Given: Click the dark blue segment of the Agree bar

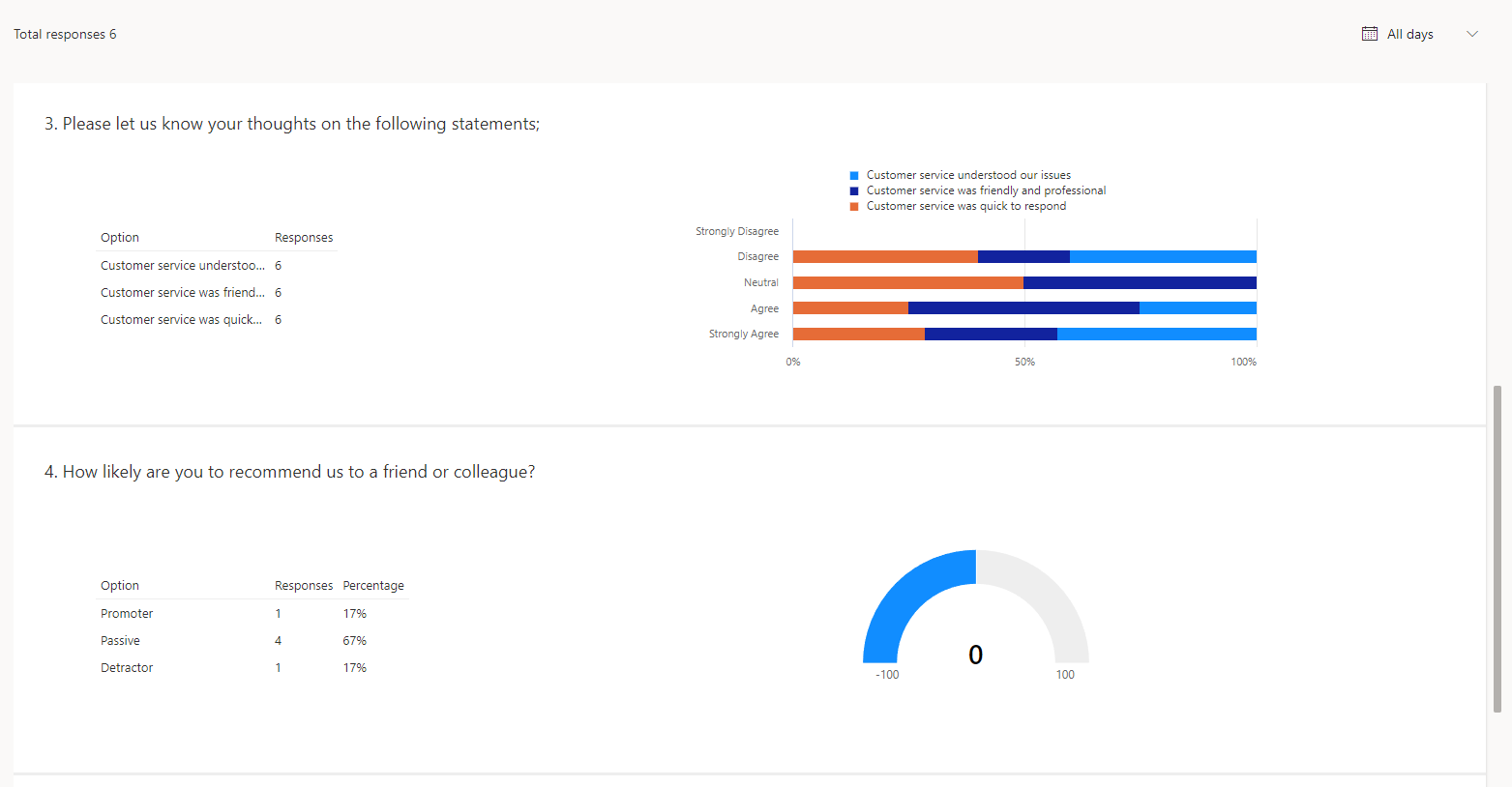Looking at the screenshot, I should pyautogui.click(x=1023, y=307).
